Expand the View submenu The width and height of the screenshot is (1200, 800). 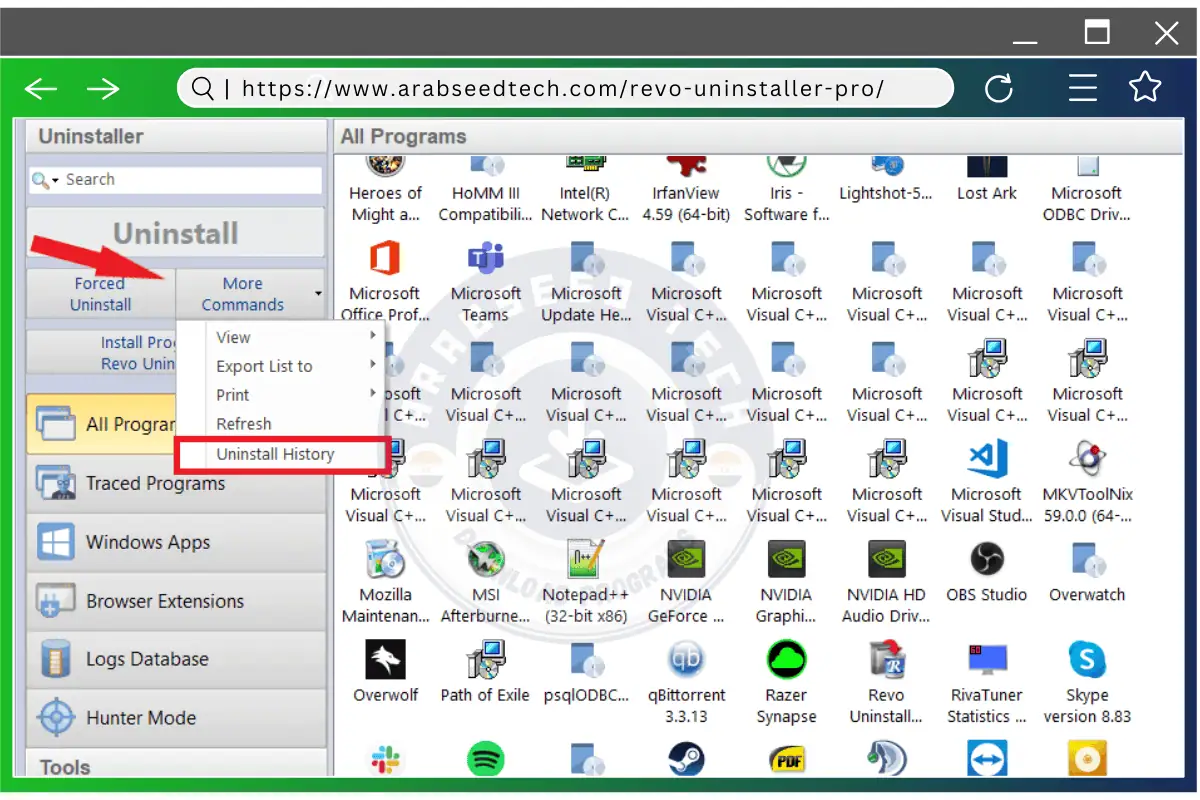(x=233, y=337)
